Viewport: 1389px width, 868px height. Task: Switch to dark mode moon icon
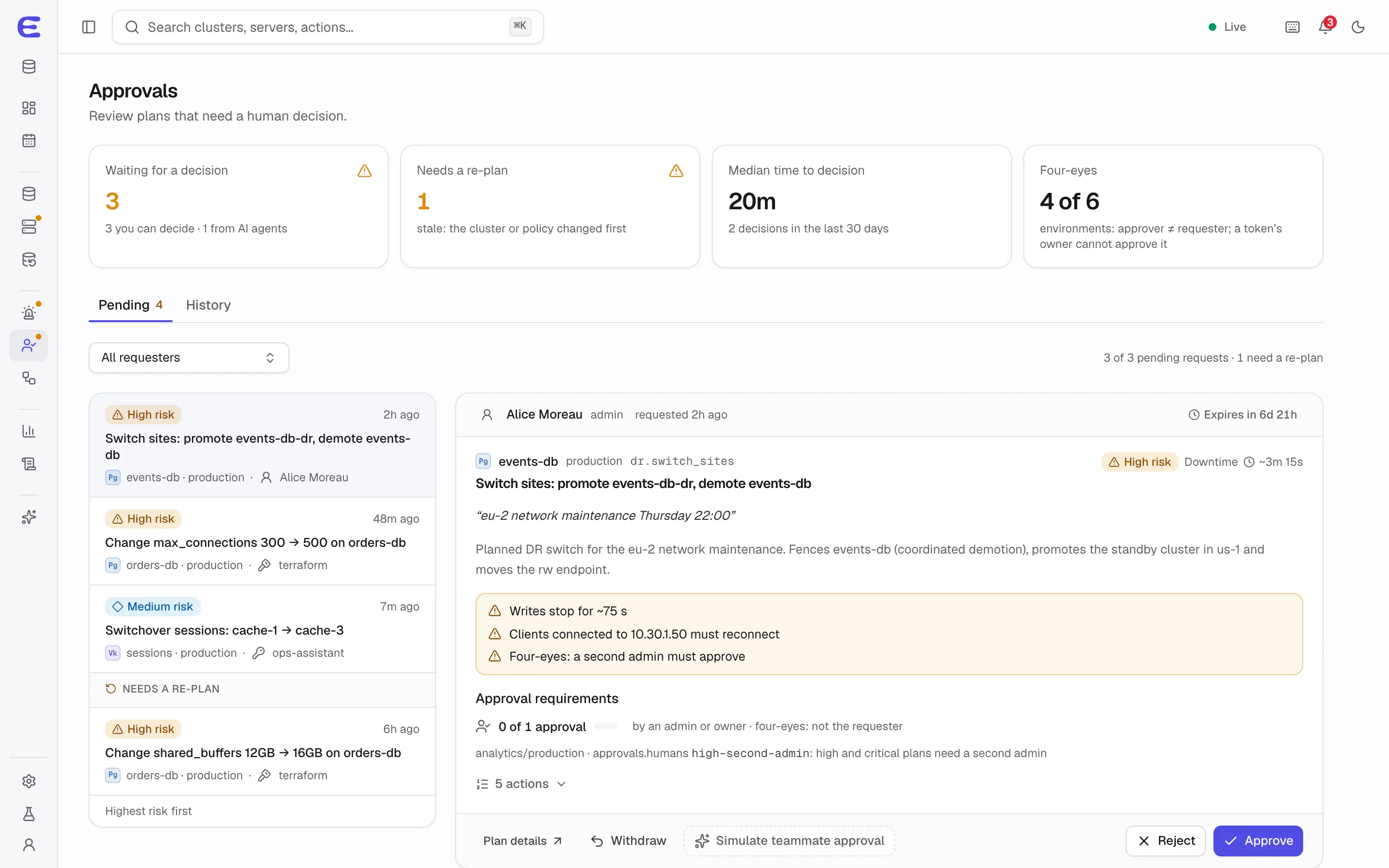1358,27
